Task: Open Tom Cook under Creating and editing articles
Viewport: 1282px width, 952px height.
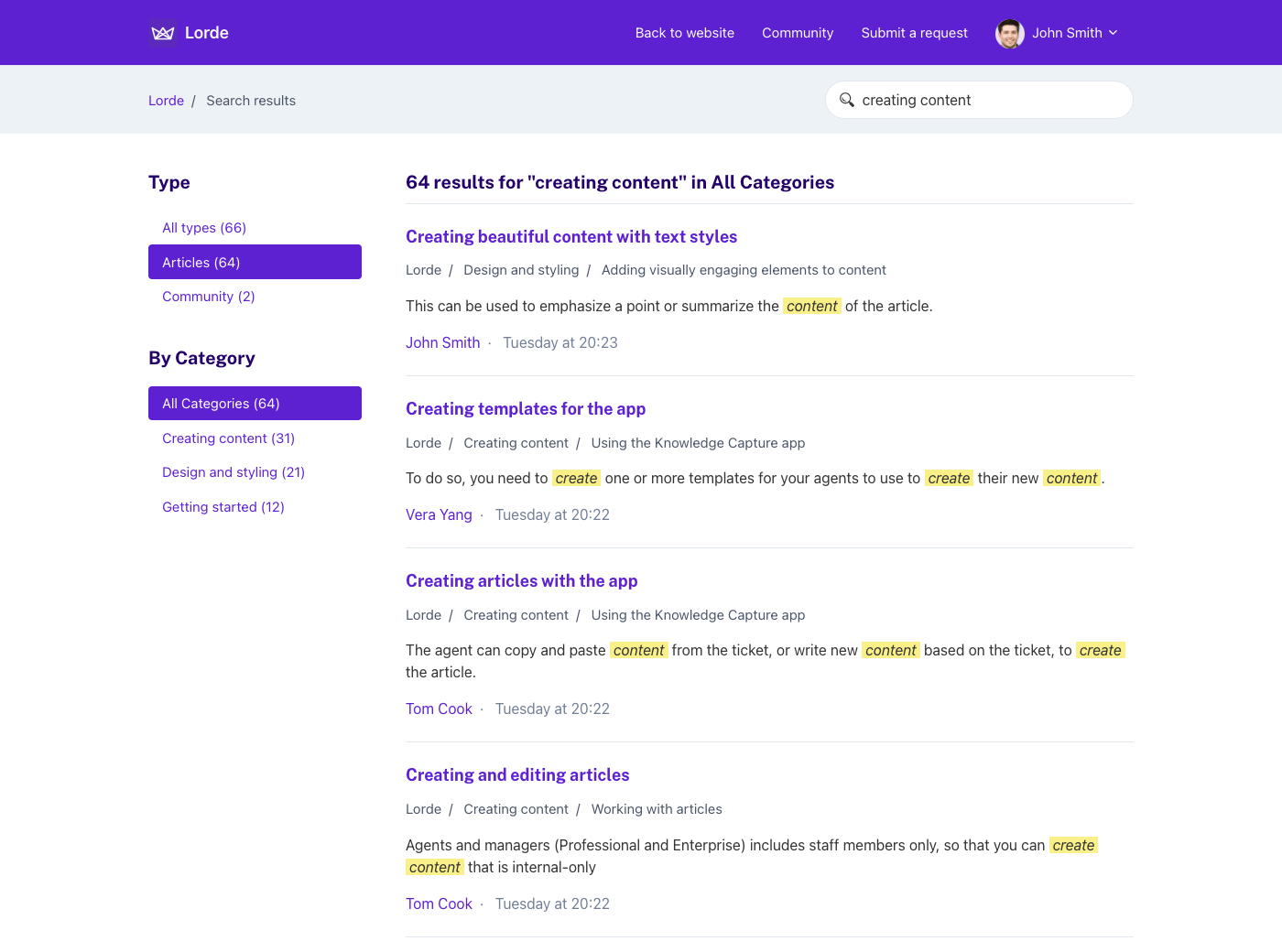Action: tap(439, 903)
